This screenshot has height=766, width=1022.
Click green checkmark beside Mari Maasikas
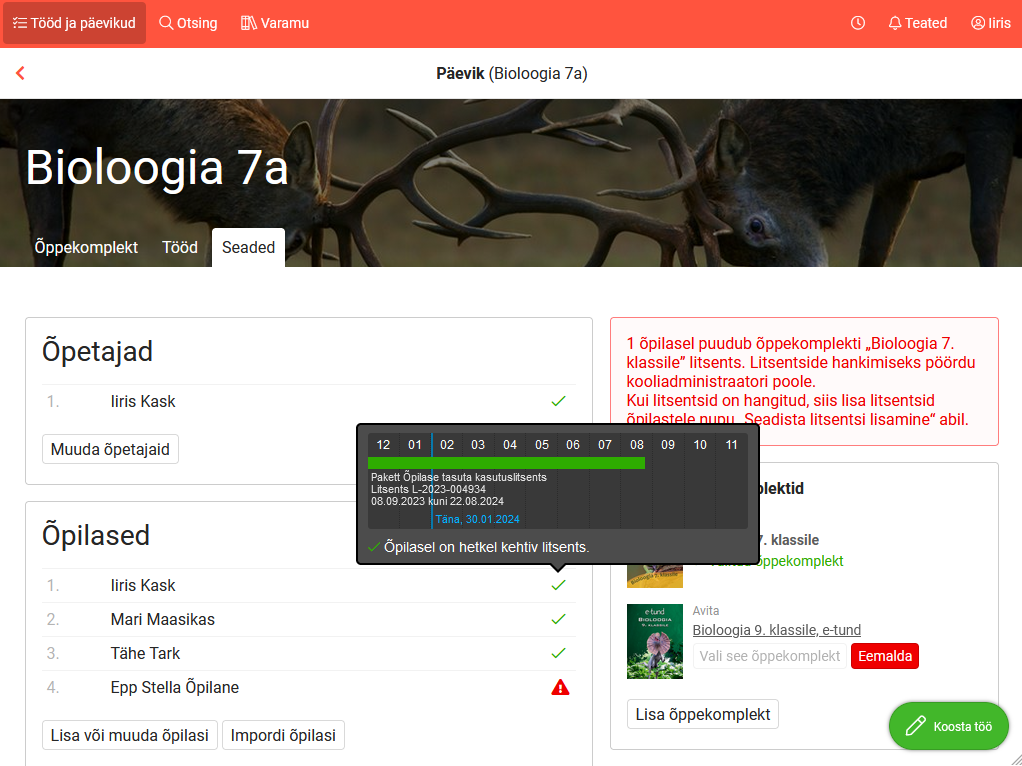click(559, 619)
